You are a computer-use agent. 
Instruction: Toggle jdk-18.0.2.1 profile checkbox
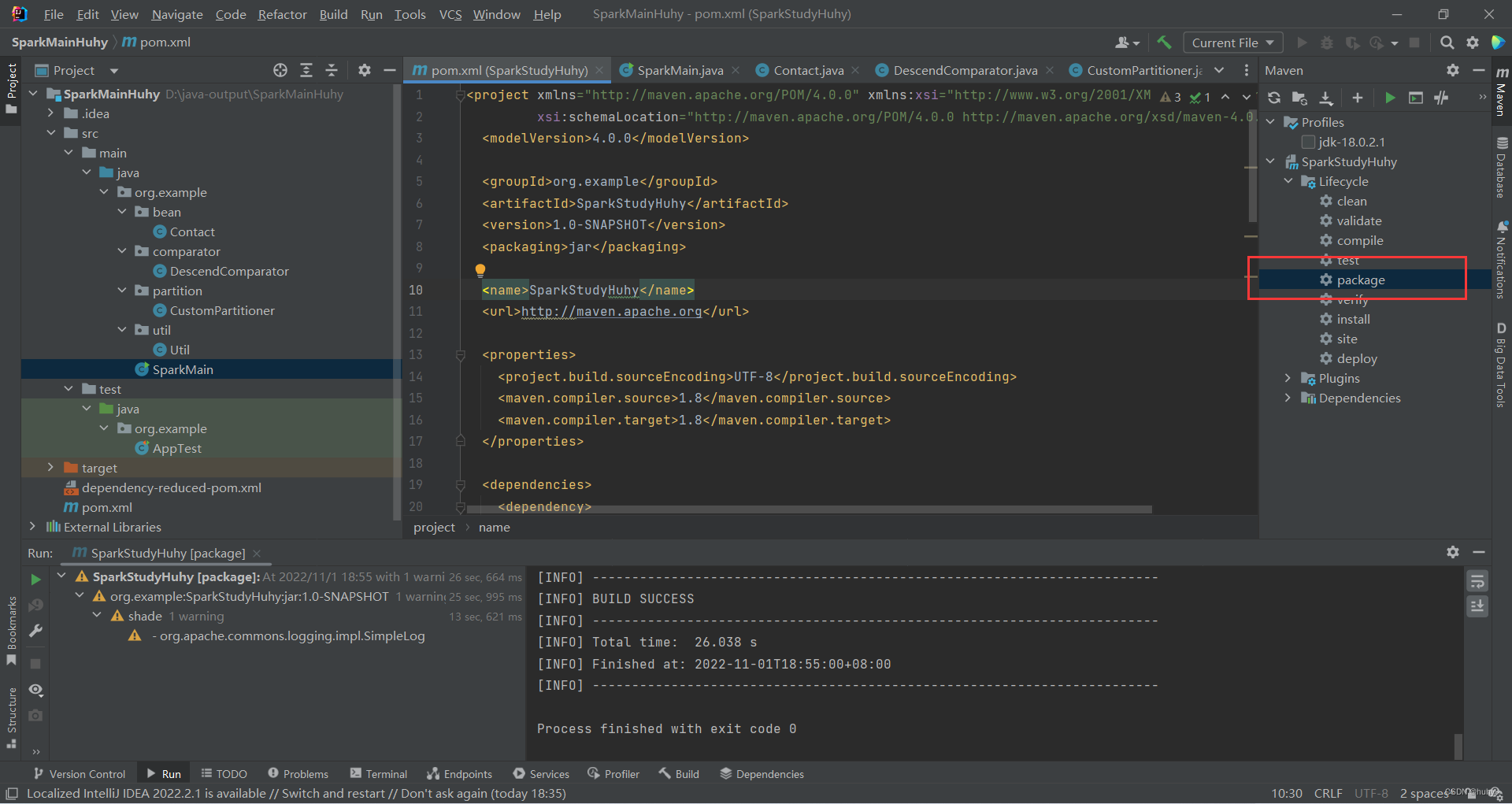[1308, 142]
